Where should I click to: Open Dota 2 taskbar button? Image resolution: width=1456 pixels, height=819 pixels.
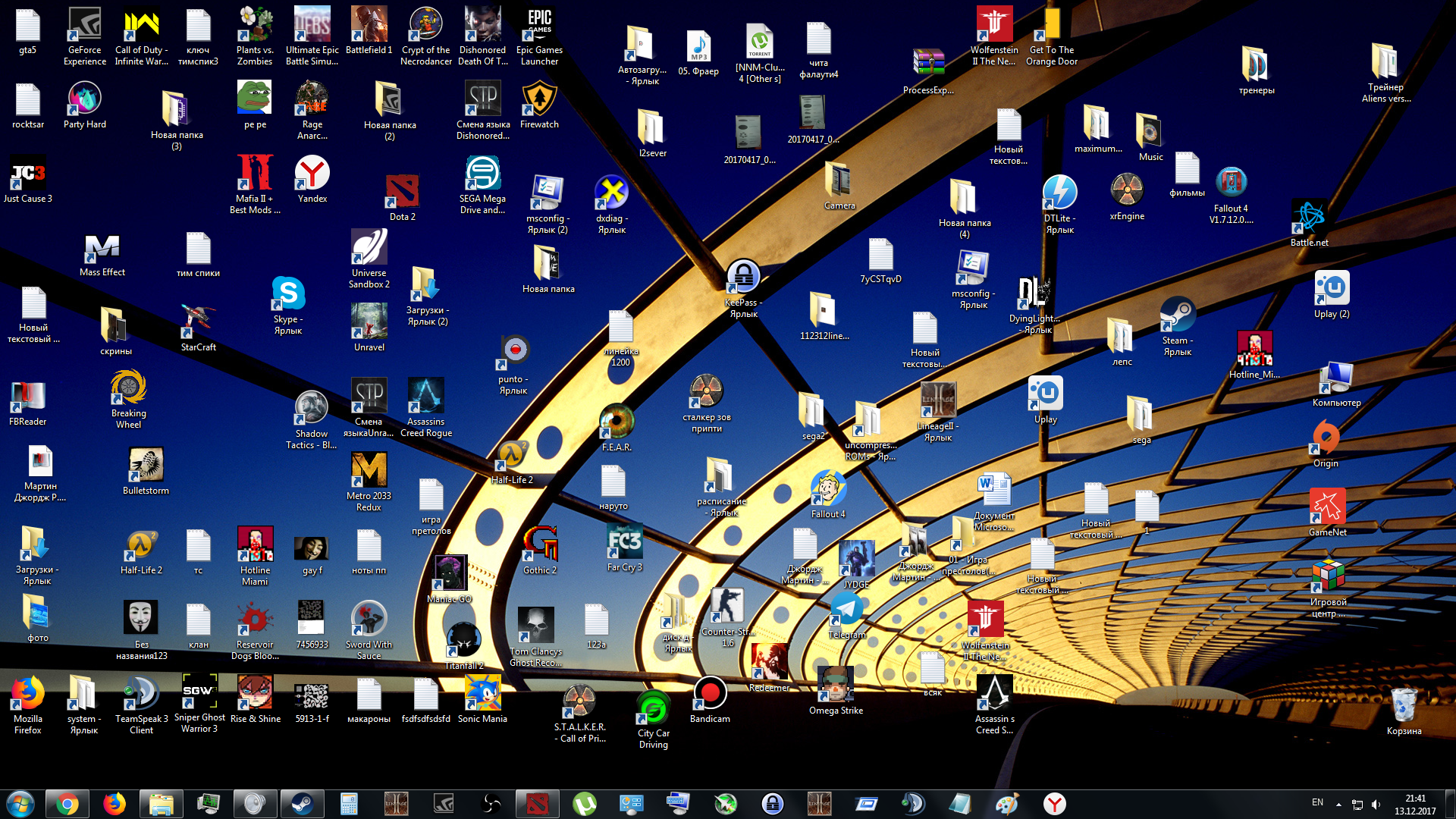[x=537, y=804]
